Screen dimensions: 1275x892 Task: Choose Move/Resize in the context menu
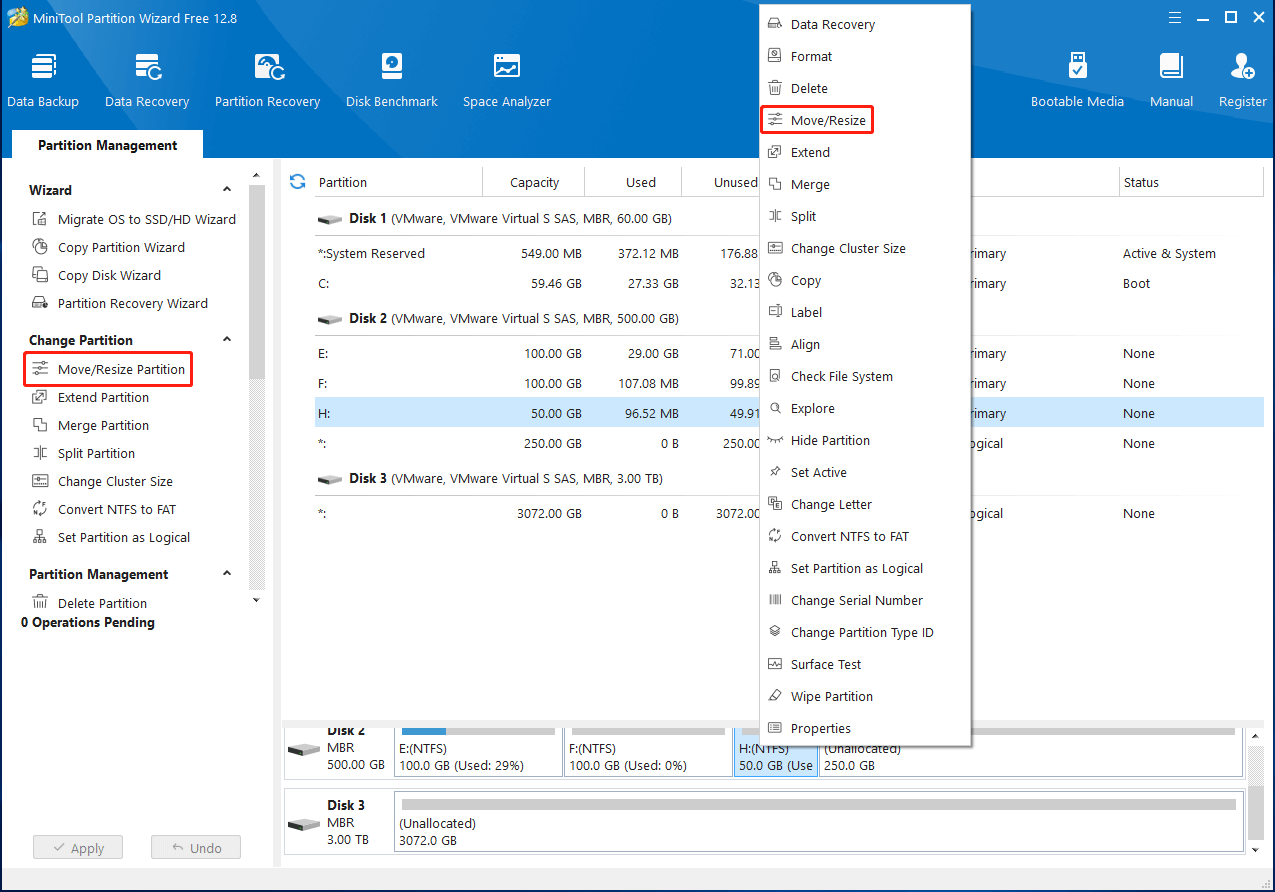827,121
